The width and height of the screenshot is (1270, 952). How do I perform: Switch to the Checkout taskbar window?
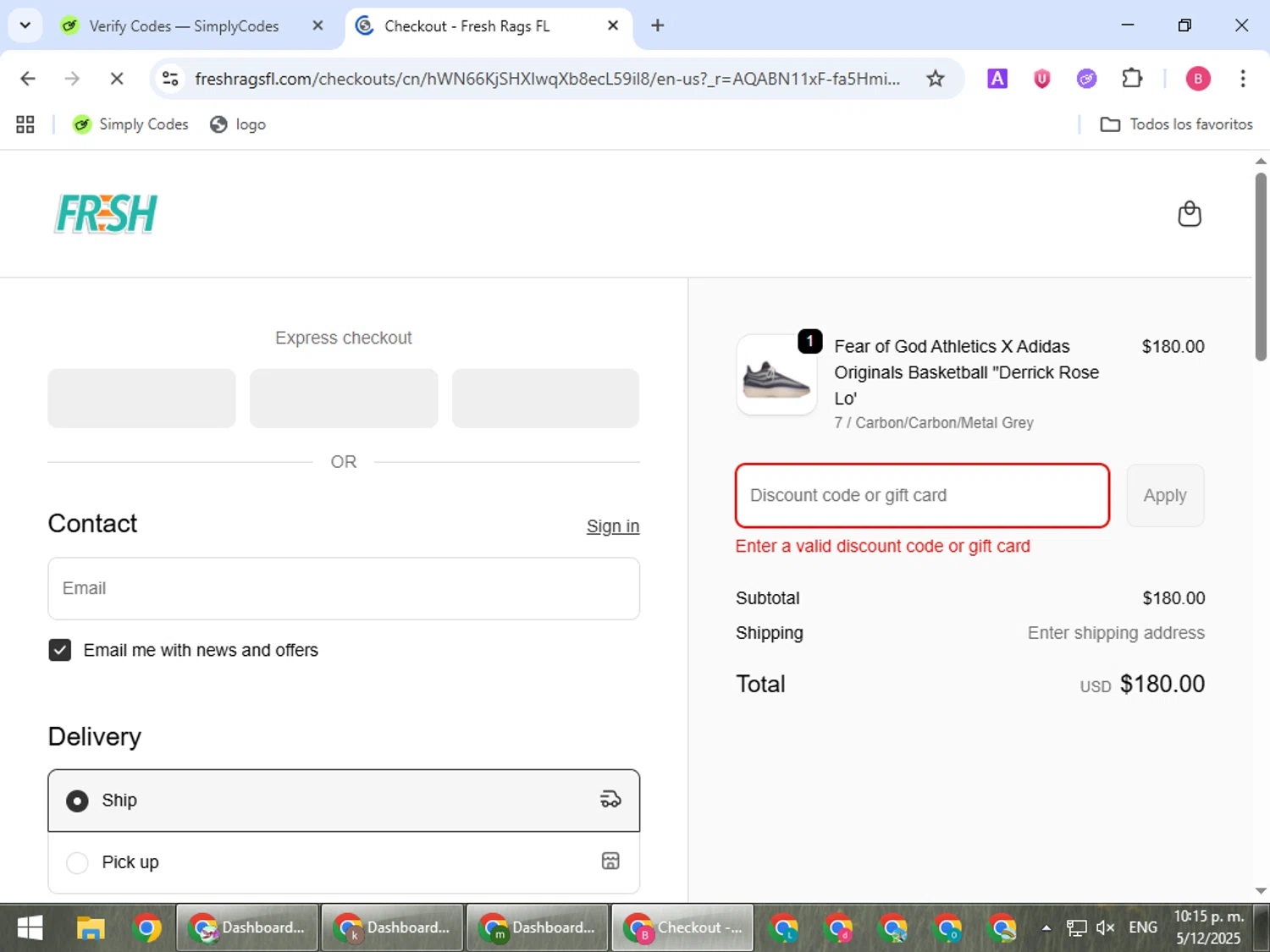(x=682, y=928)
